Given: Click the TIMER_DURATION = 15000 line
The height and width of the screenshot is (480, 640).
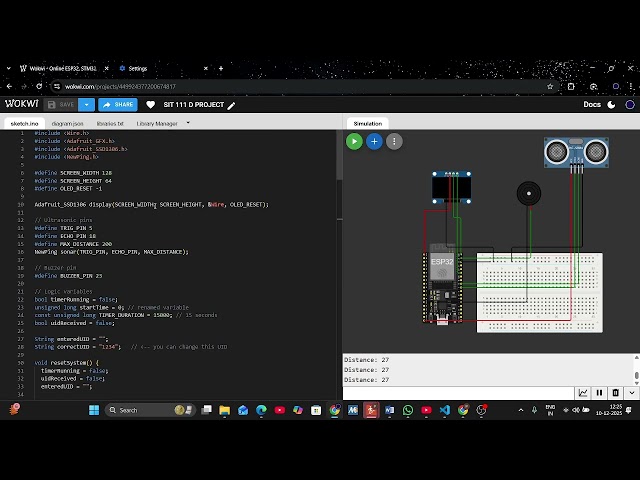Looking at the screenshot, I should click(126, 315).
